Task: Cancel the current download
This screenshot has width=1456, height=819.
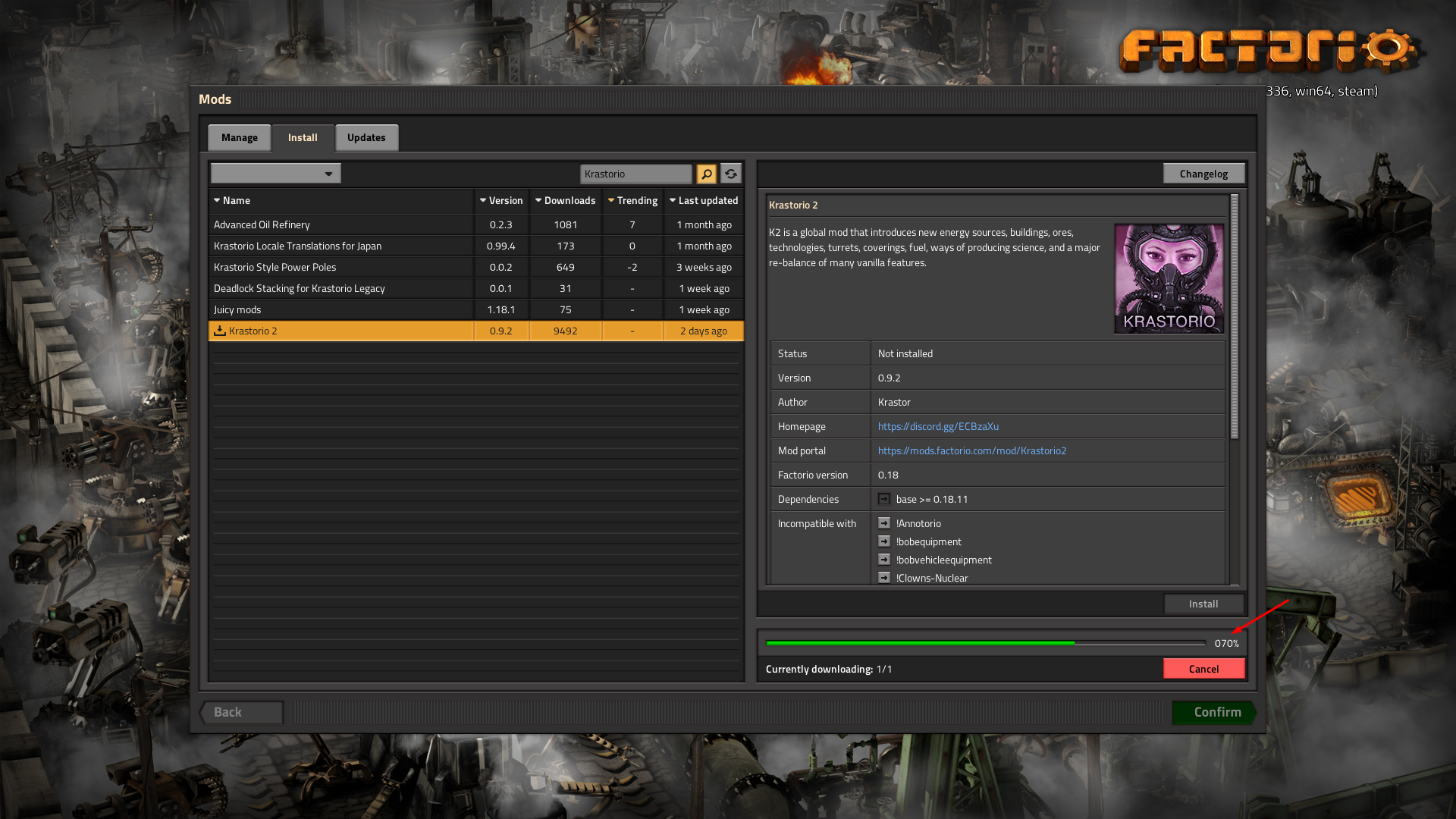Action: [x=1203, y=669]
